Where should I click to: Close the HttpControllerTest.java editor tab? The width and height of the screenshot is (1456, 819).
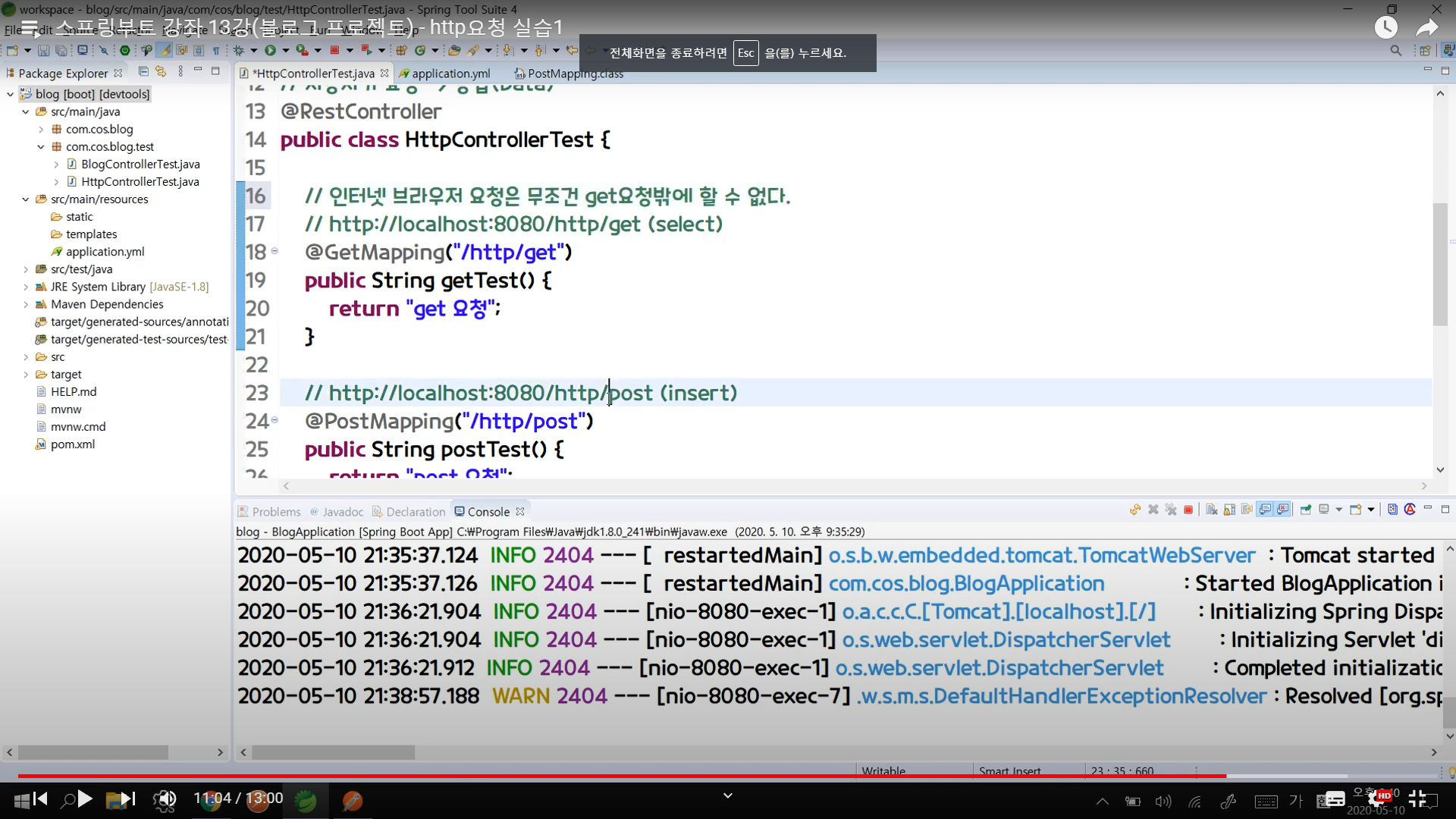[x=384, y=74]
